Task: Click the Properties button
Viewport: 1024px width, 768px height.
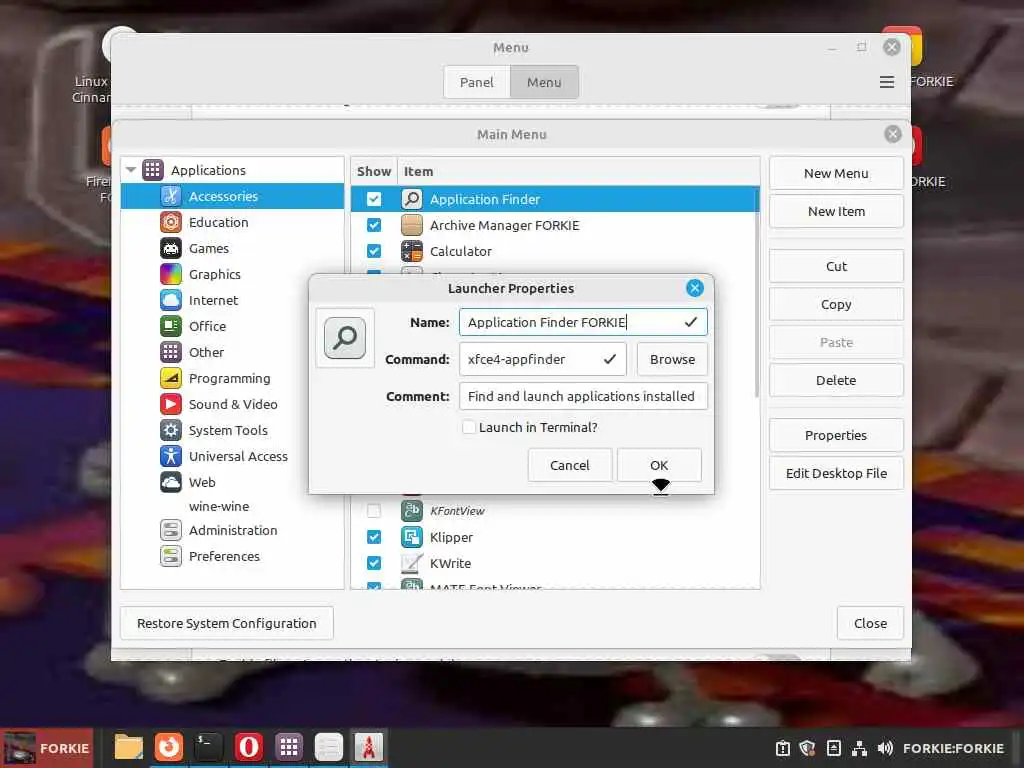Action: 836,436
